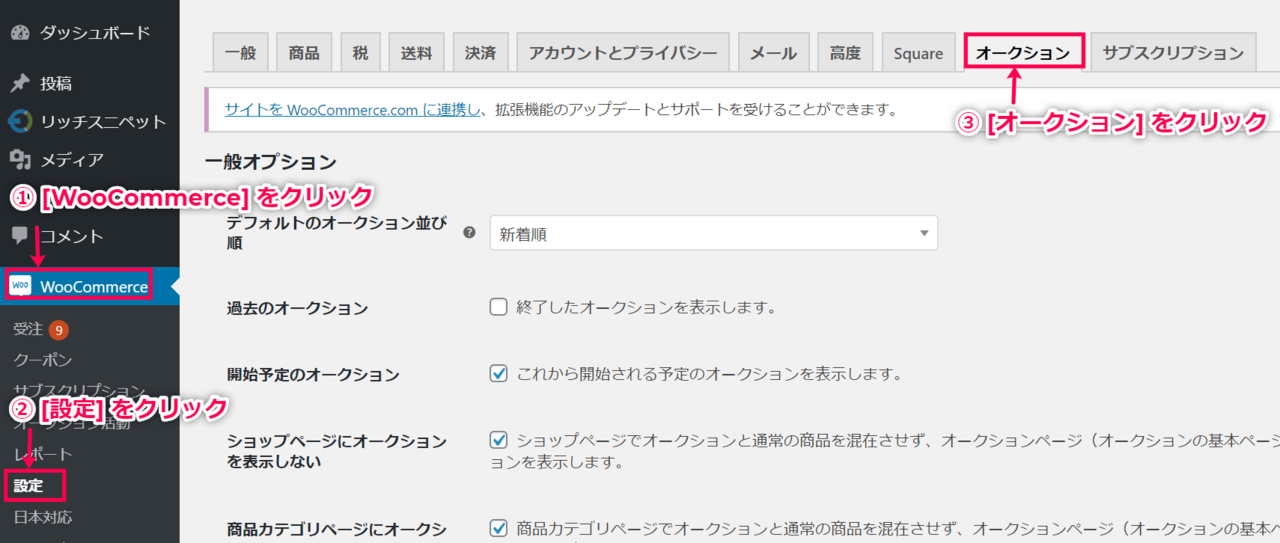The width and height of the screenshot is (1280, 543).
Task: Switch to the 税 tab
Action: click(360, 53)
